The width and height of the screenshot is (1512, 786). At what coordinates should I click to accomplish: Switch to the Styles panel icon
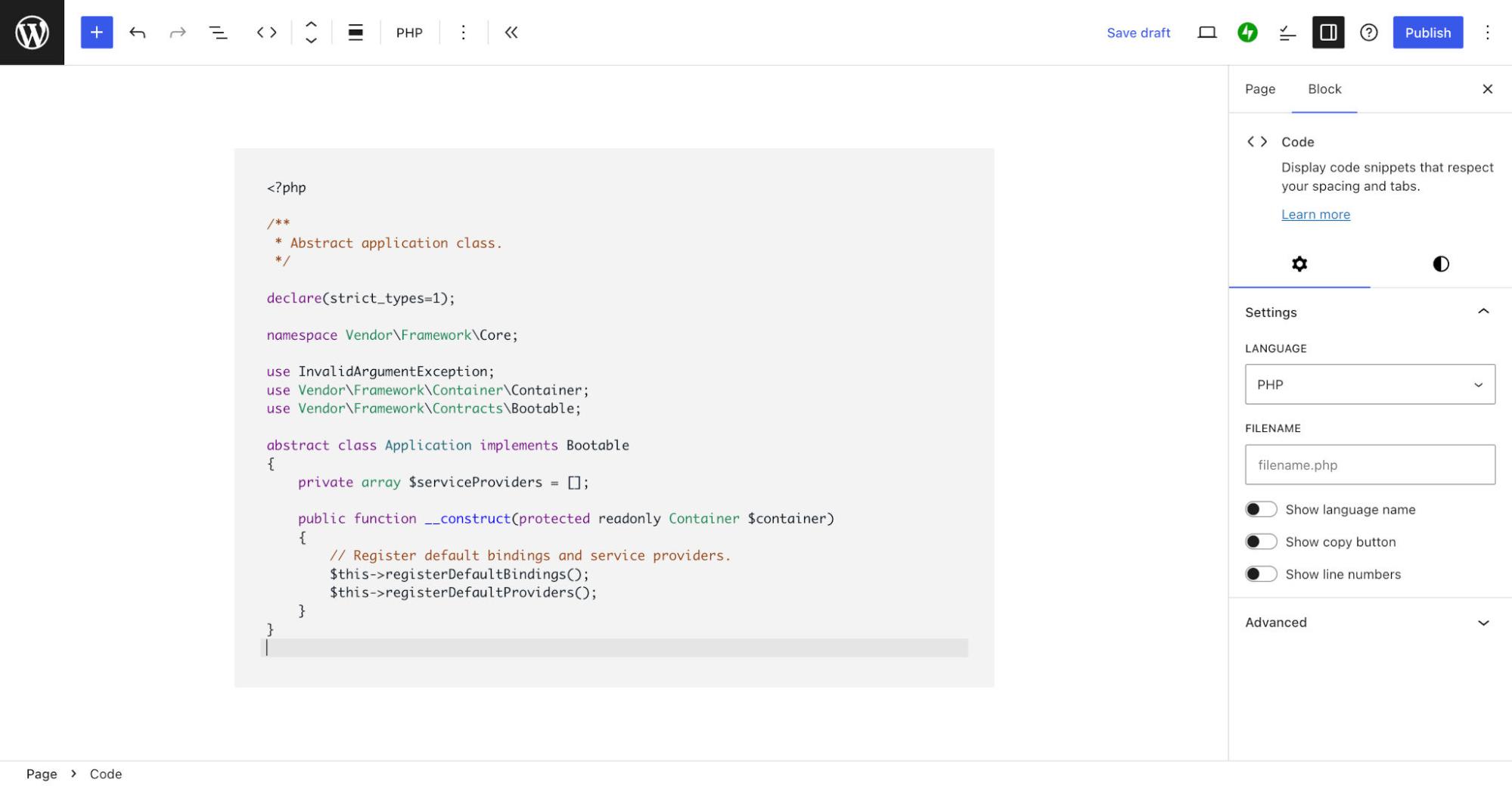point(1439,264)
